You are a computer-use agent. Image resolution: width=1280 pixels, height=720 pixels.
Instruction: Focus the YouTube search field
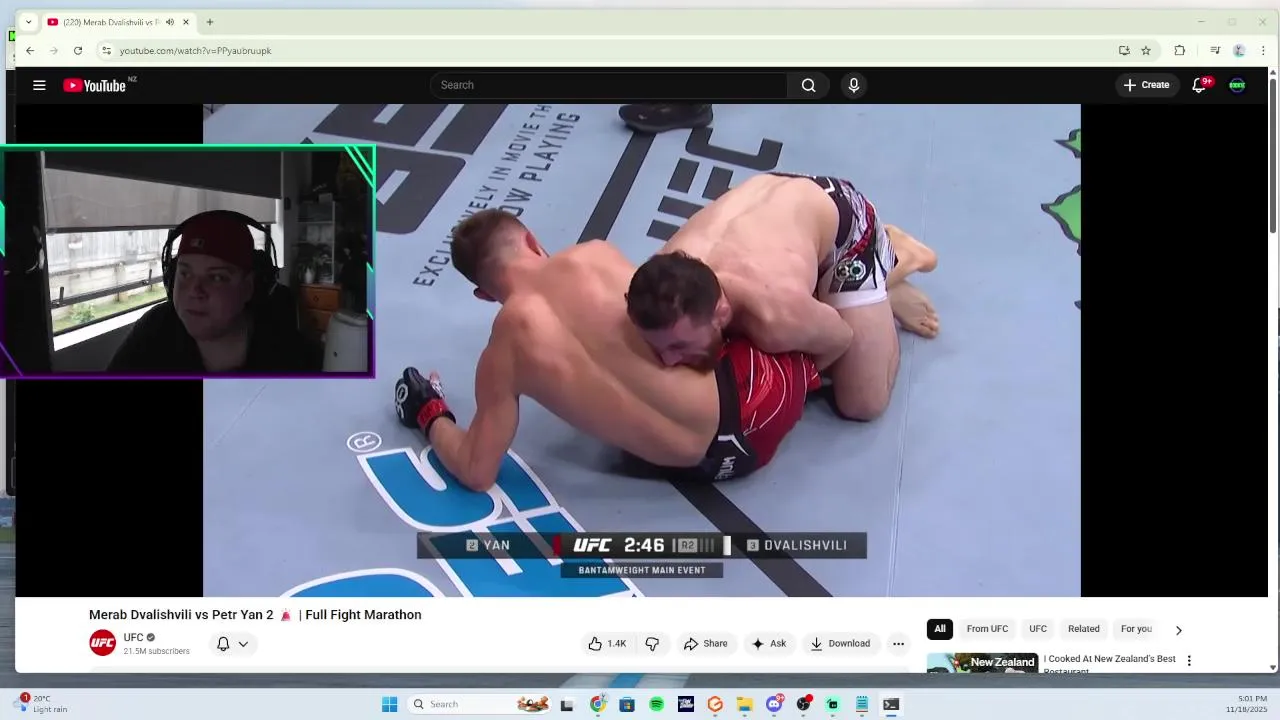[609, 85]
